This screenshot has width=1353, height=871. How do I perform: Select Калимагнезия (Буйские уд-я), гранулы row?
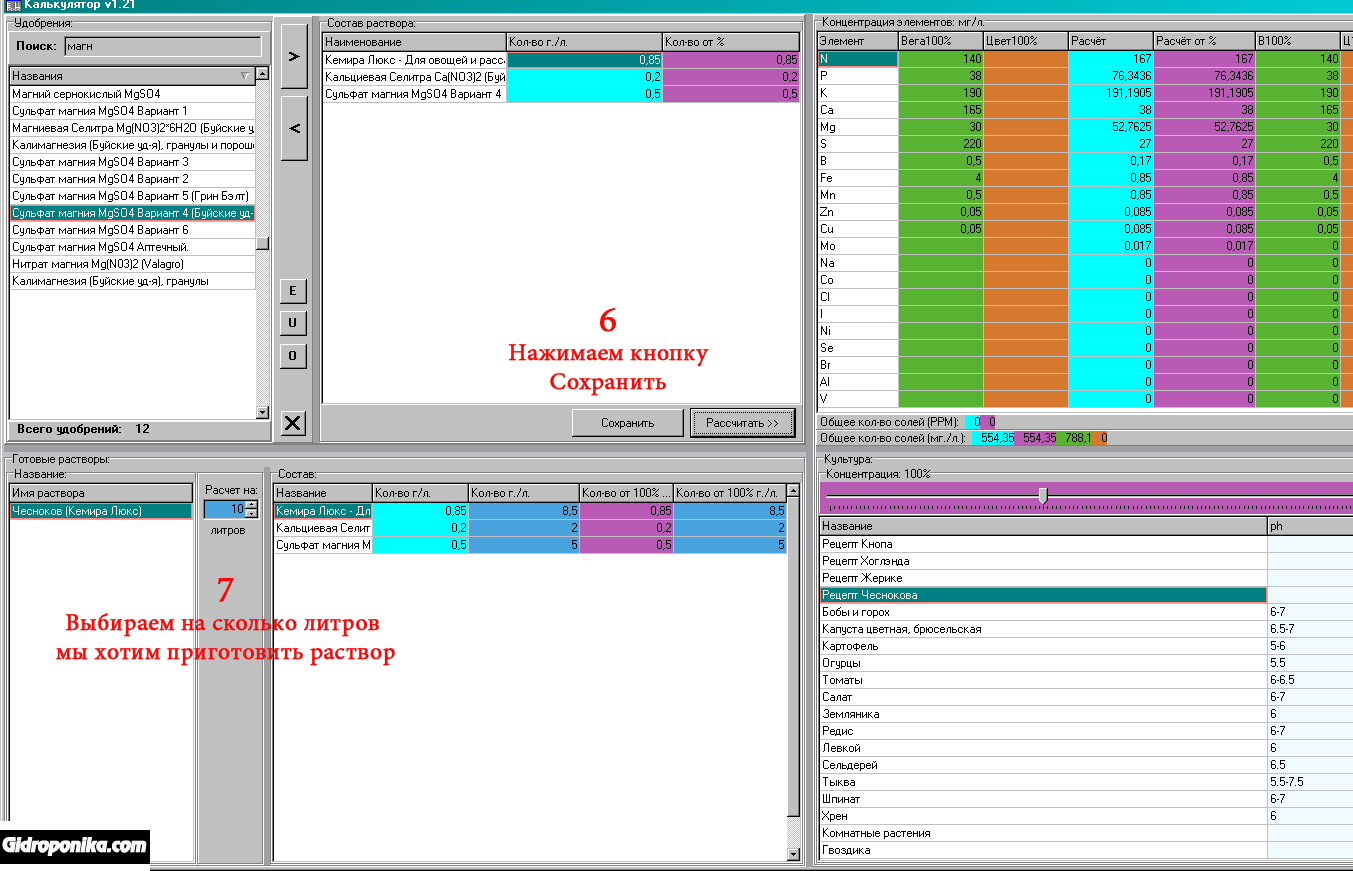pos(132,281)
